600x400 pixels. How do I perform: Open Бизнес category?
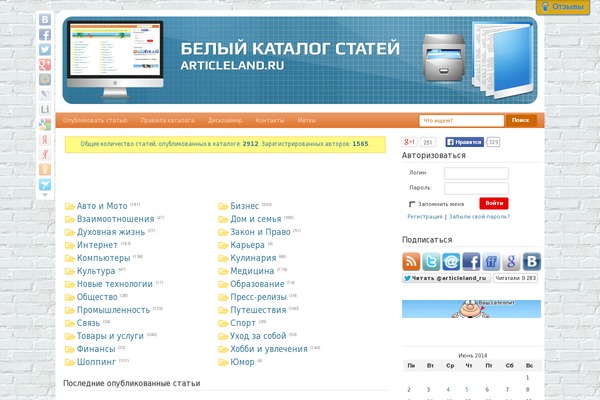[245, 206]
